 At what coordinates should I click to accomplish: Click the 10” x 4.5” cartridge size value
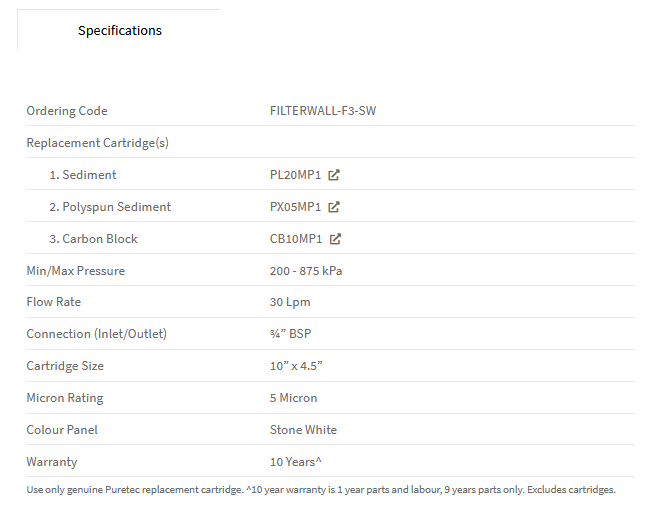(x=296, y=366)
